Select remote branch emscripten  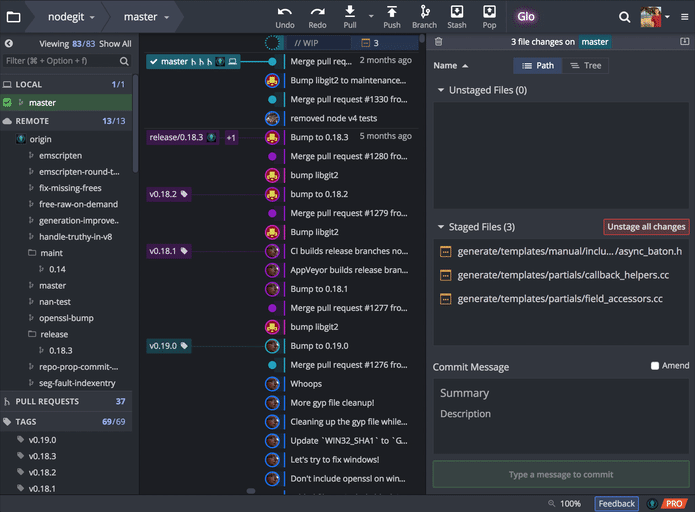pyautogui.click(x=60, y=156)
